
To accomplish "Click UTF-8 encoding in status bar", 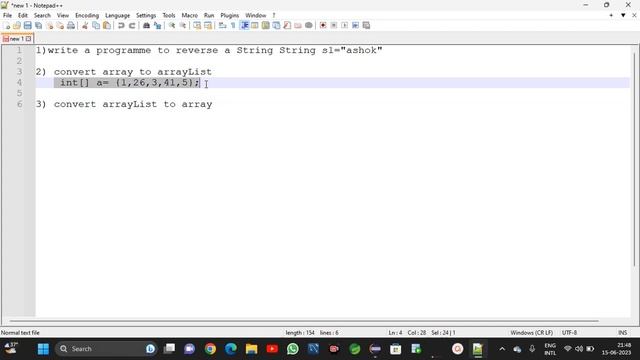I will tap(569, 333).
